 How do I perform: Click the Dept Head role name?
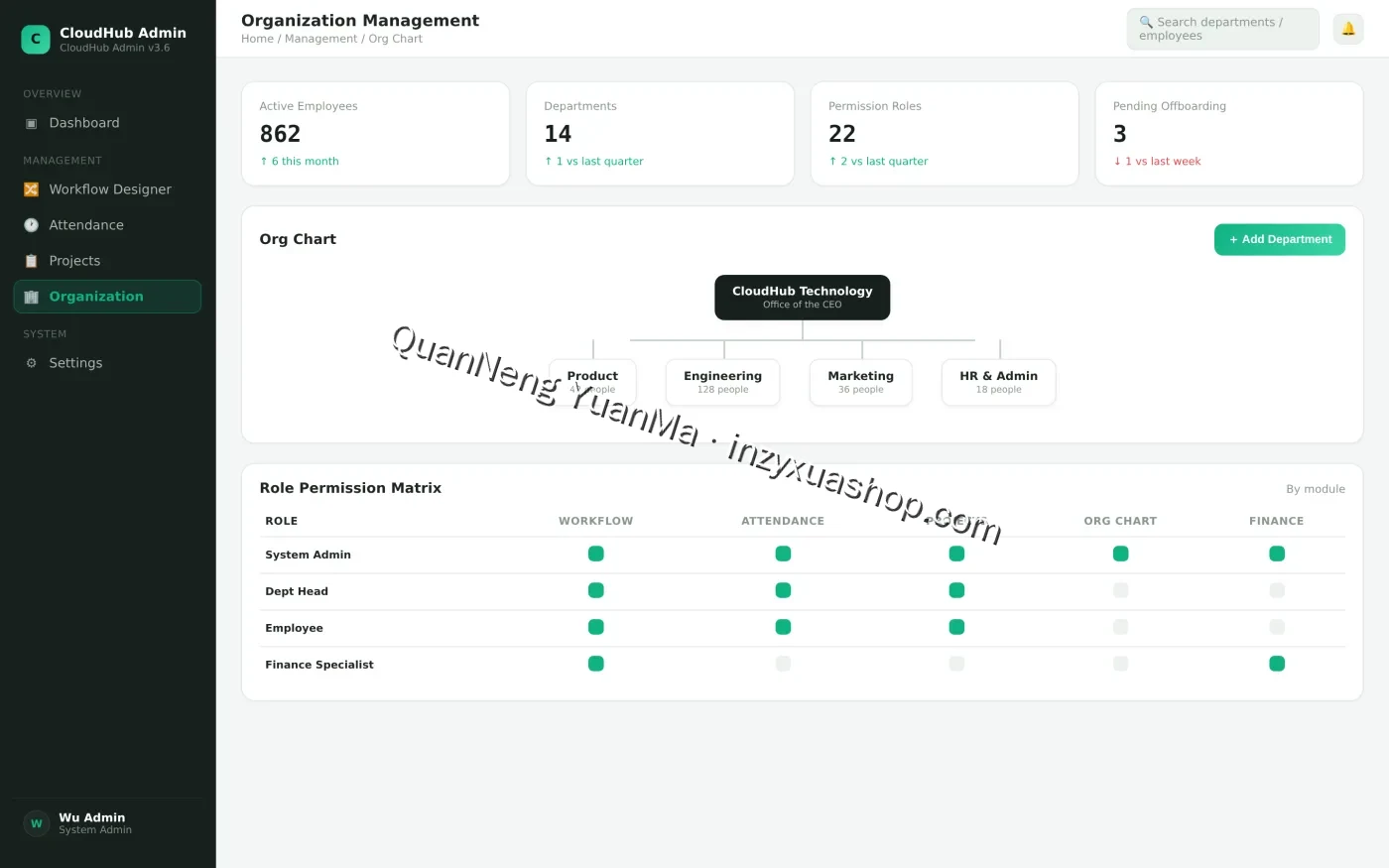coord(297,591)
